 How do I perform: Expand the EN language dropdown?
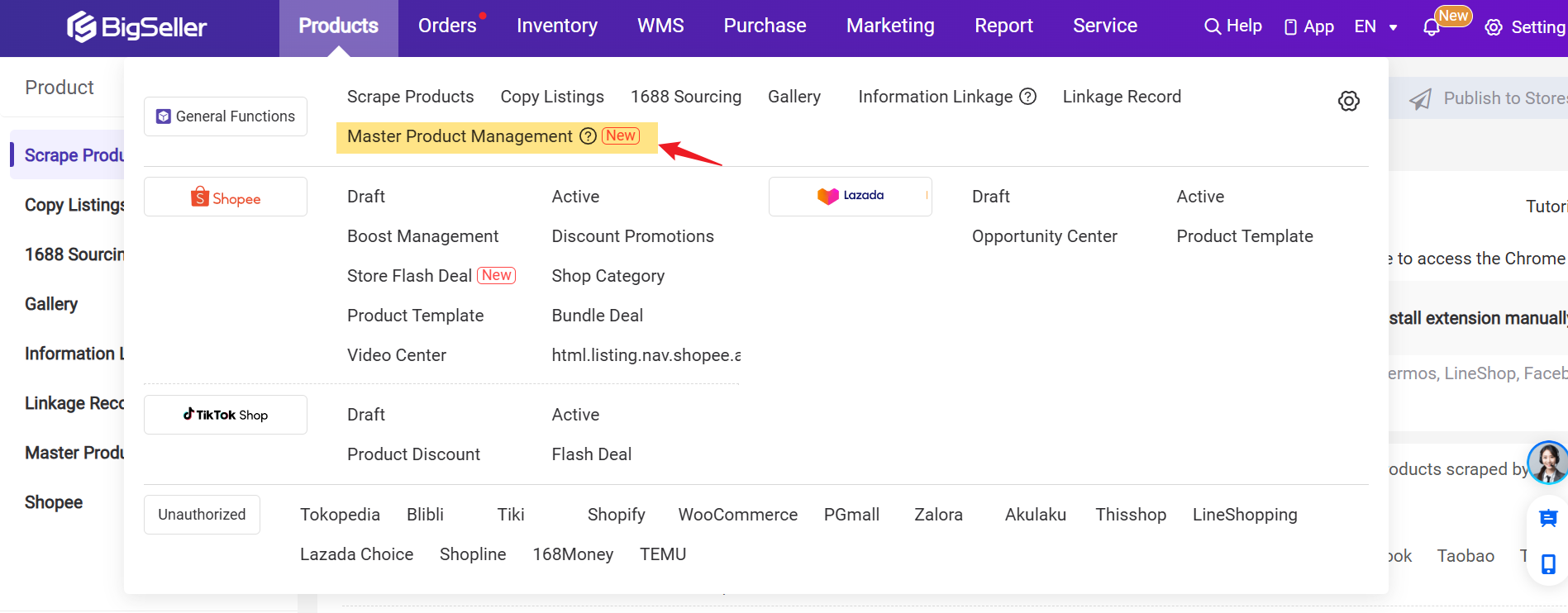tap(1375, 26)
